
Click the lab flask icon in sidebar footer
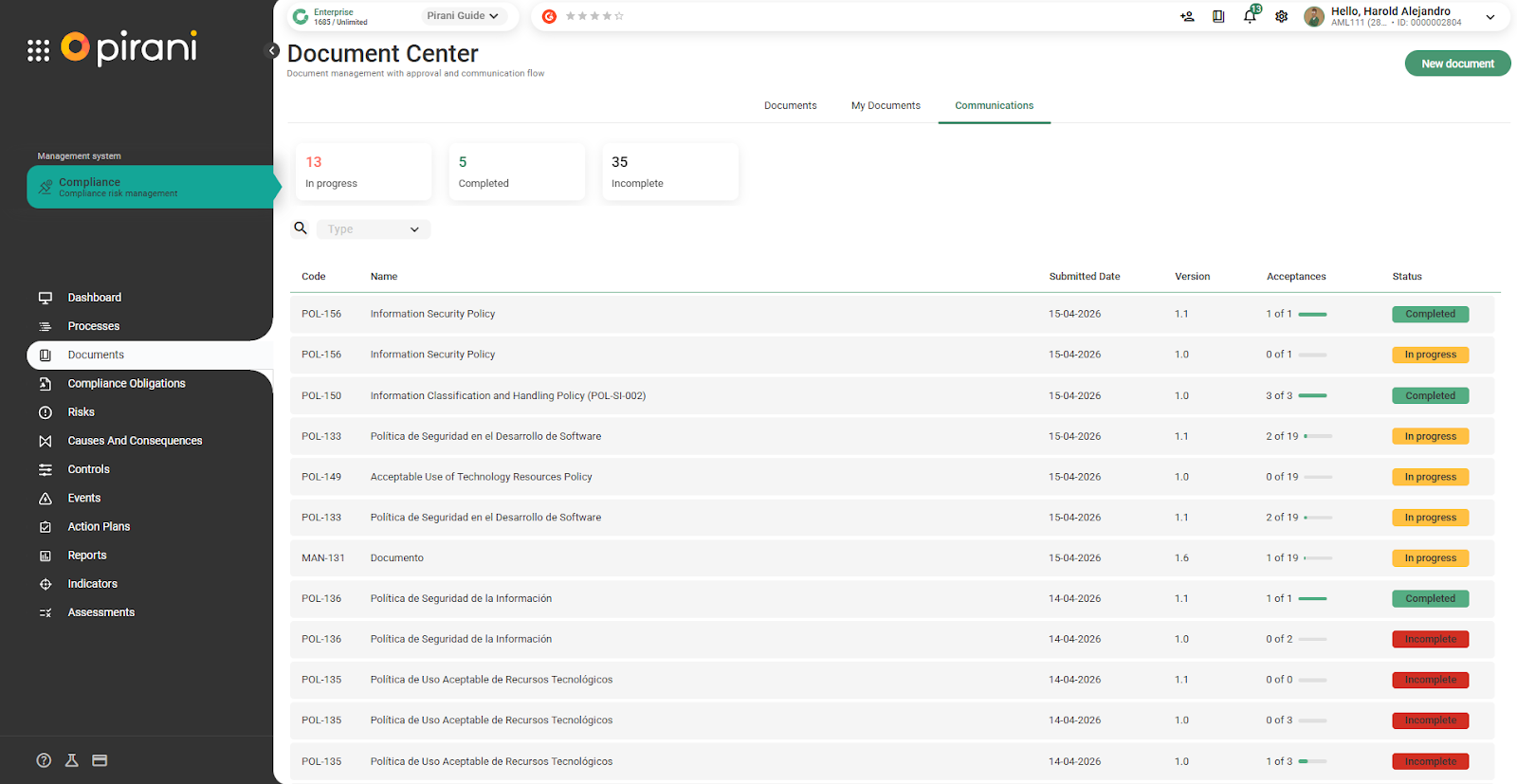coord(71,760)
